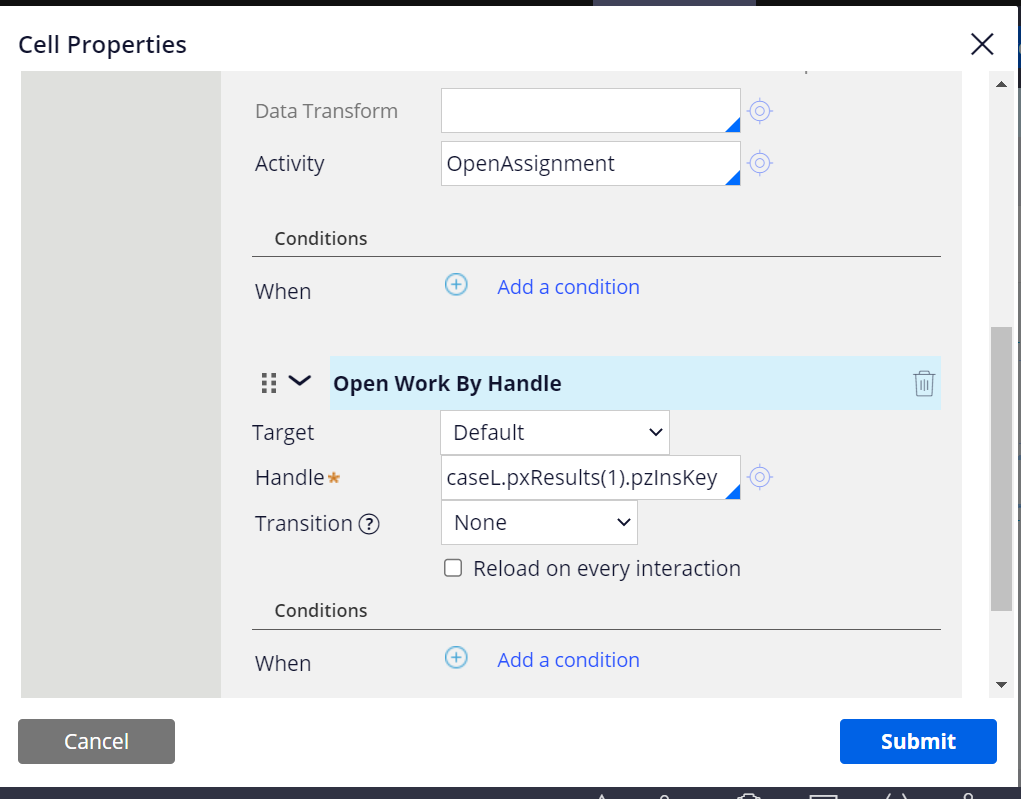Image resolution: width=1021 pixels, height=799 pixels.
Task: Delete the Open Work By Handle action
Action: (923, 382)
